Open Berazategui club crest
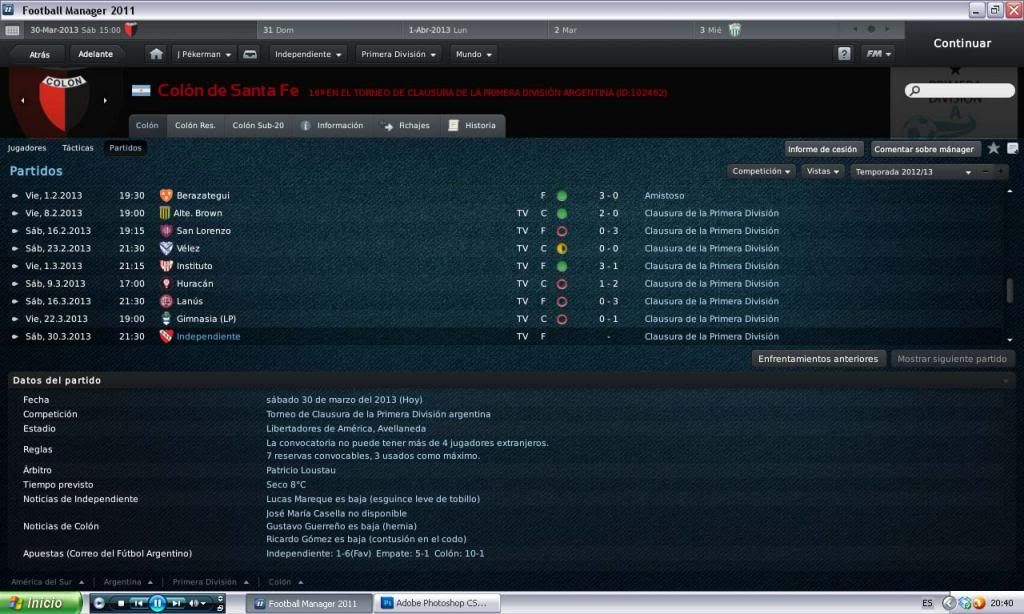This screenshot has width=1024, height=614. [166, 195]
